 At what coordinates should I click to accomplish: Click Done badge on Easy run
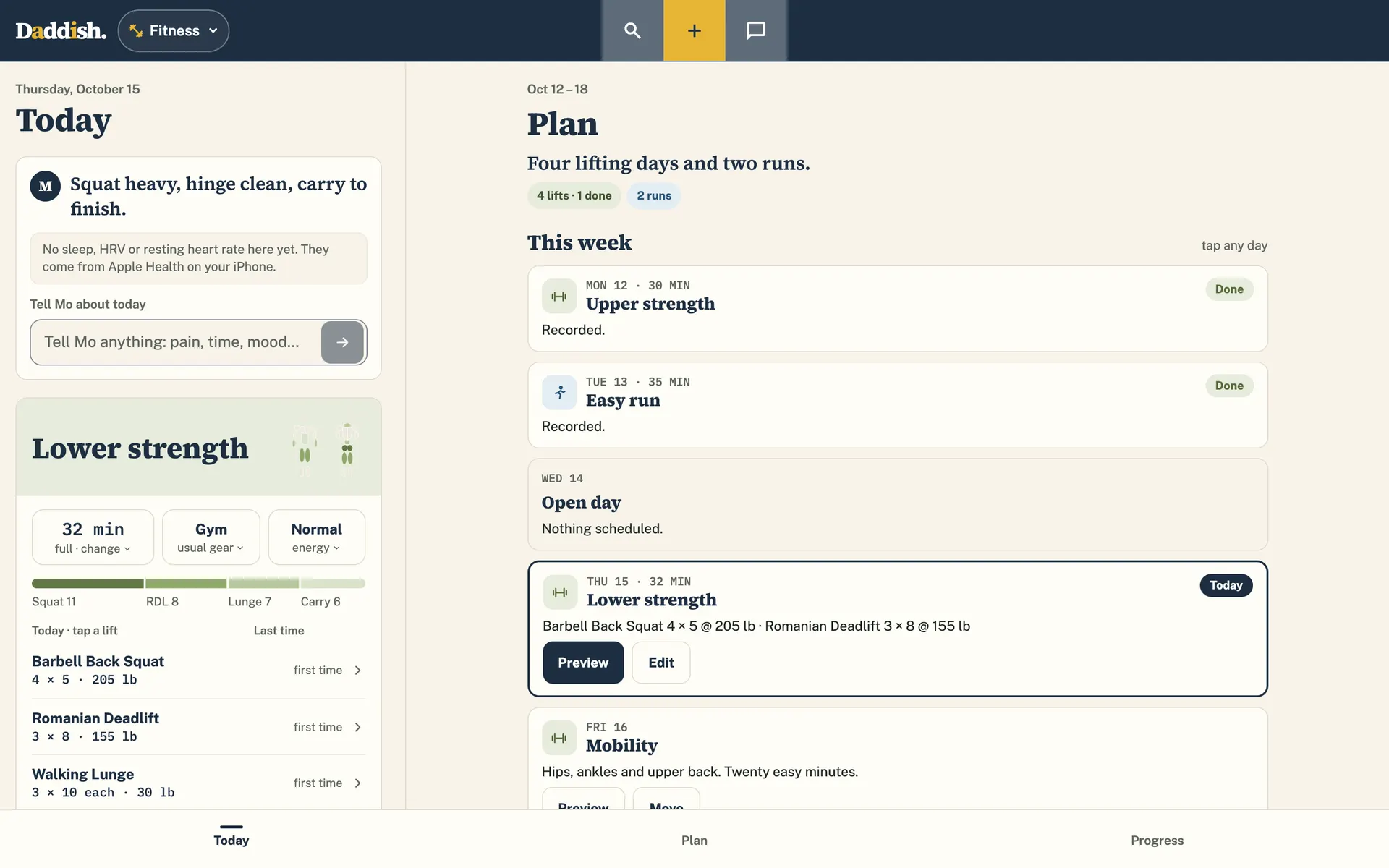(x=1229, y=386)
